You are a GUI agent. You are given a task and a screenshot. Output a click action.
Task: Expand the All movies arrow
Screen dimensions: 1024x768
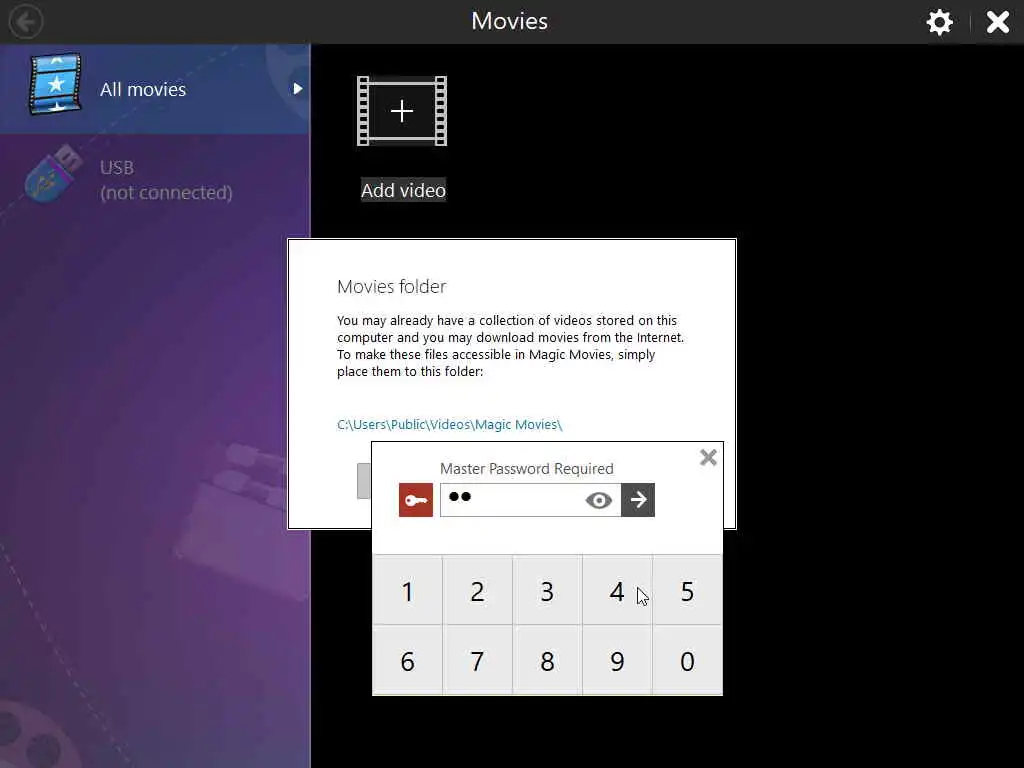[298, 89]
